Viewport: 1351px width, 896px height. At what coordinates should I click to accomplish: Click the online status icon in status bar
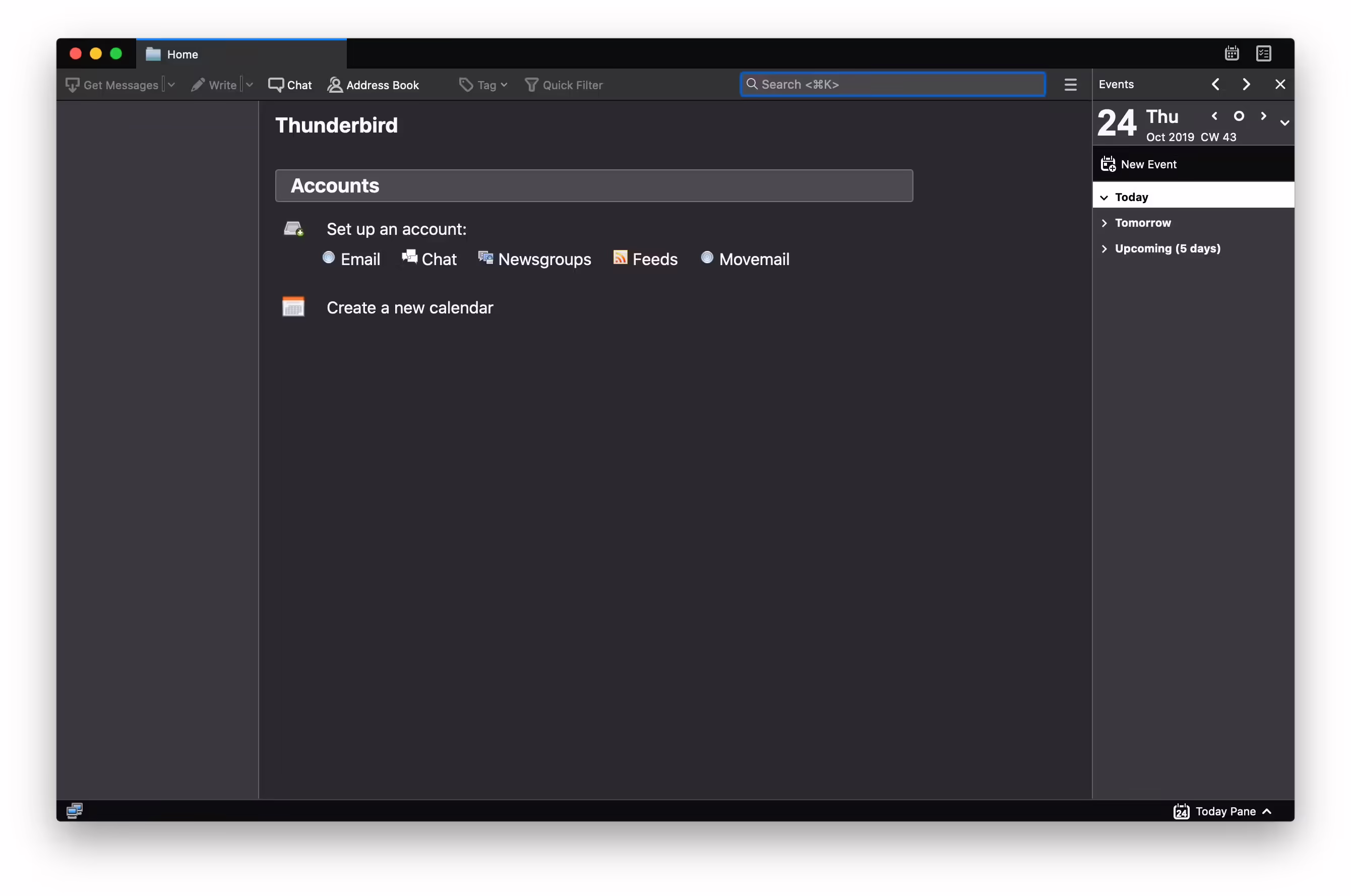75,810
